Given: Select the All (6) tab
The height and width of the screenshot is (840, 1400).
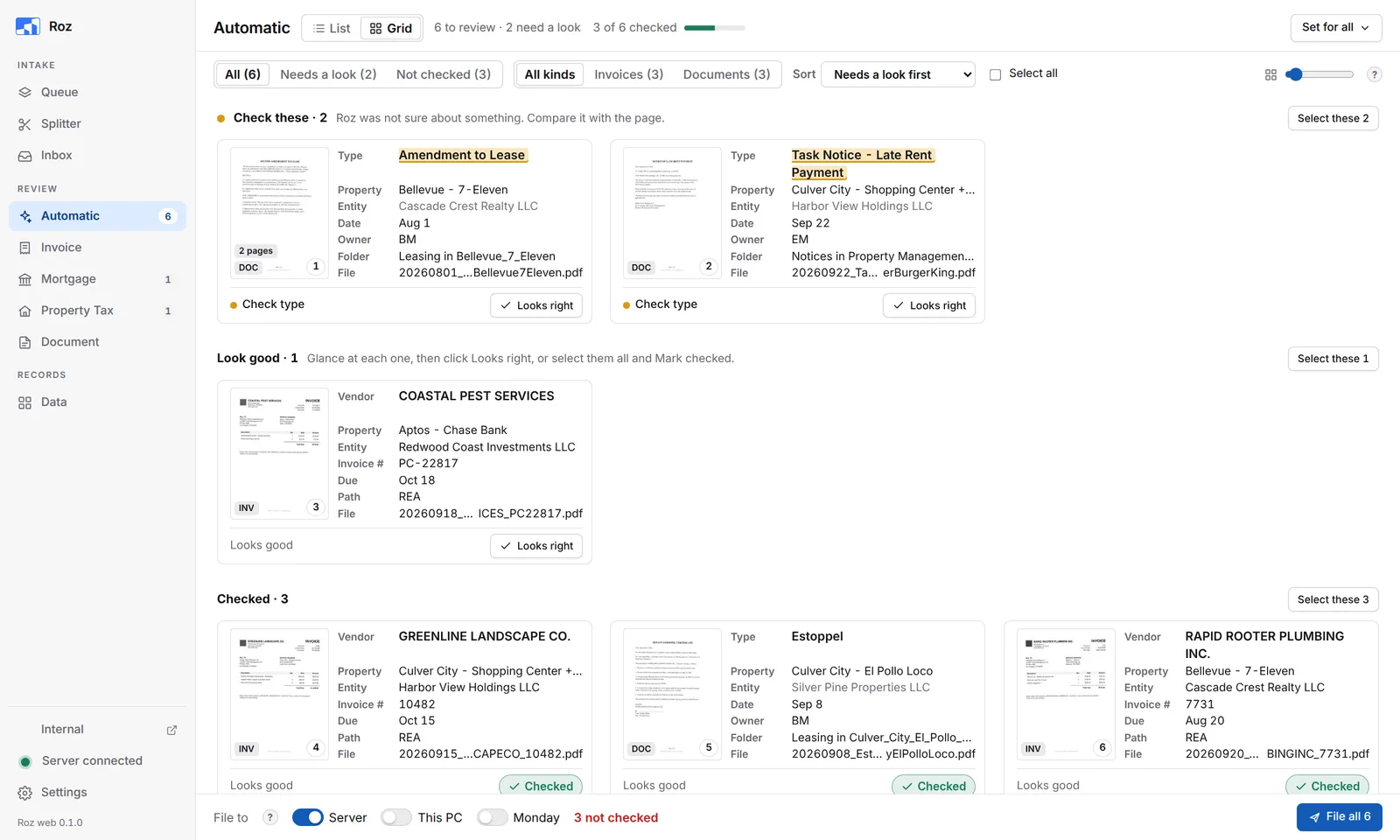Looking at the screenshot, I should pyautogui.click(x=242, y=74).
